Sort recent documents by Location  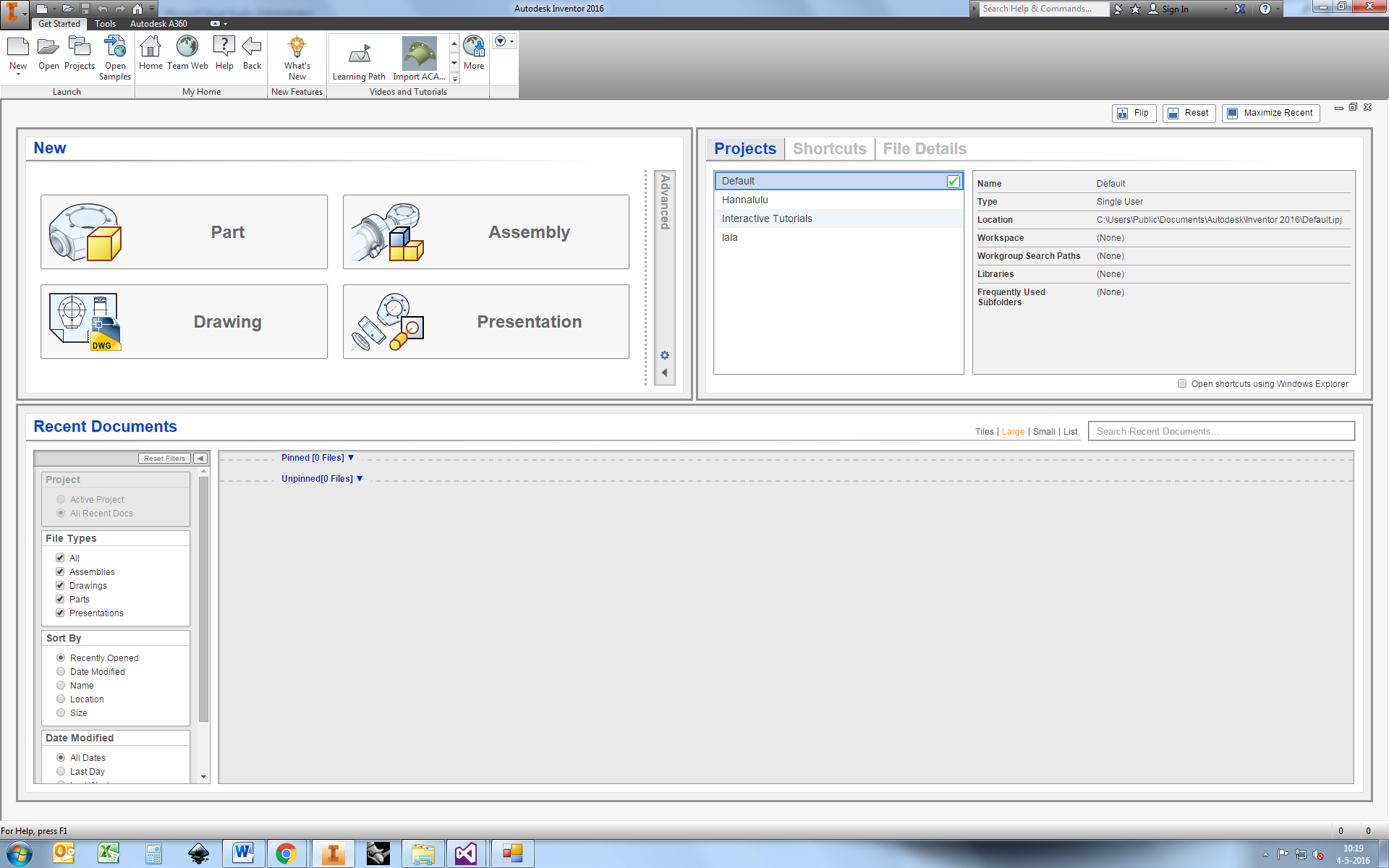click(x=61, y=699)
